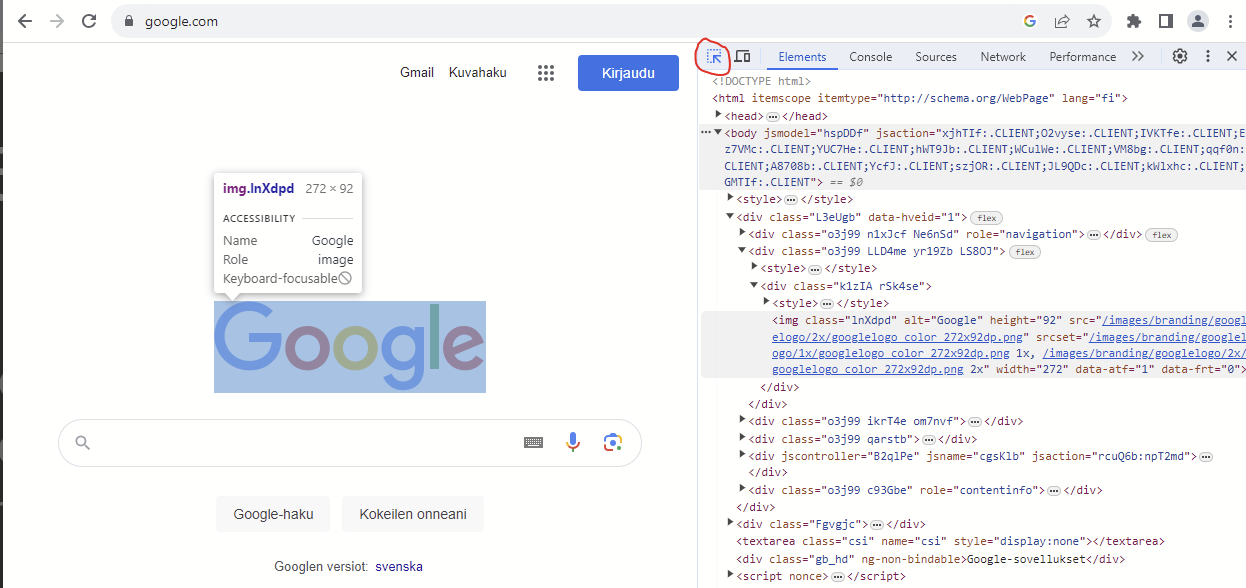This screenshot has width=1246, height=588.
Task: Switch to the Sources tab
Action: [x=936, y=57]
